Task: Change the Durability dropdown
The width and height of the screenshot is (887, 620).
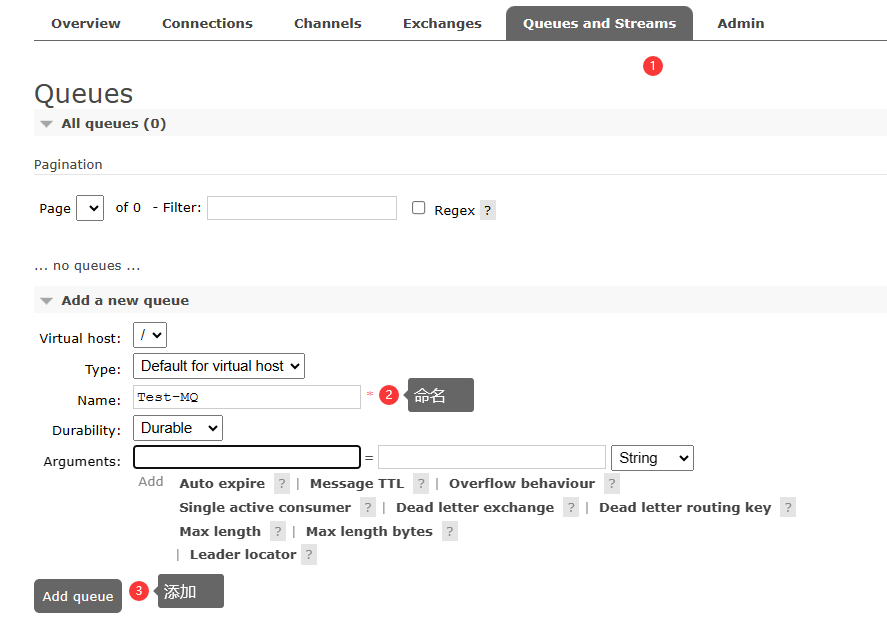Action: 178,428
